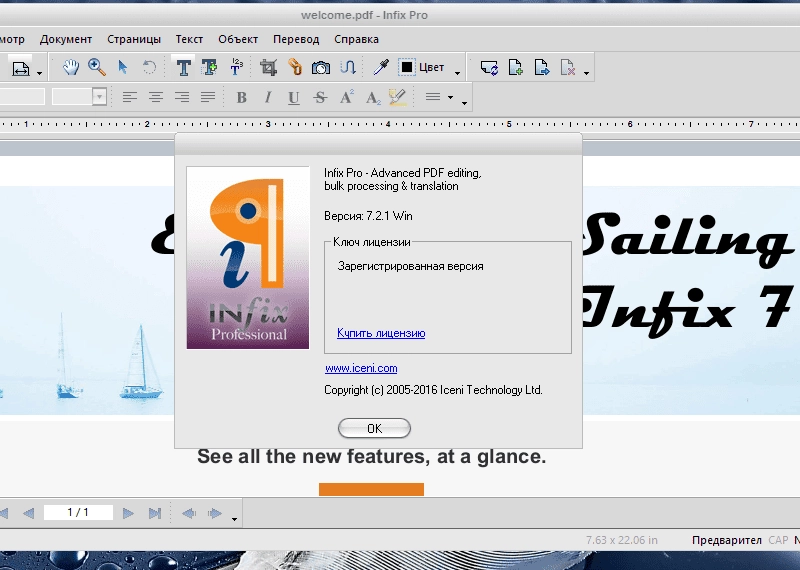Click the font size input box
Screen dimensions: 800x570
pyautogui.click(x=72, y=96)
